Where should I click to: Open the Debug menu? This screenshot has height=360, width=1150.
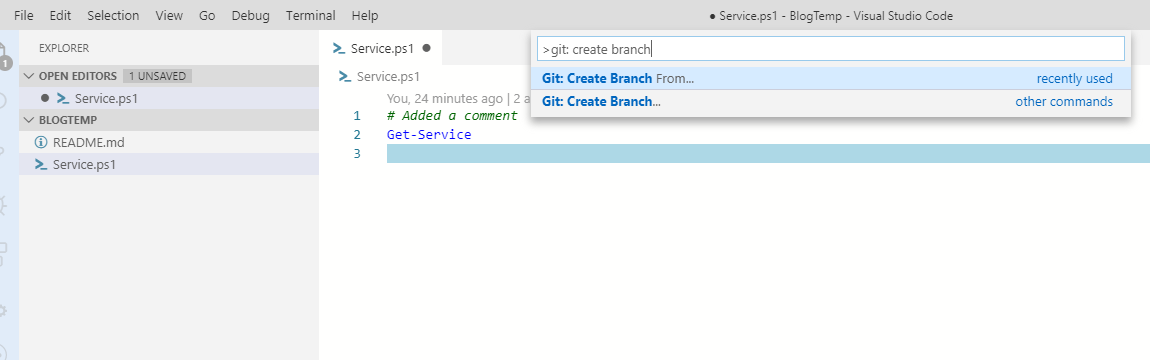250,15
